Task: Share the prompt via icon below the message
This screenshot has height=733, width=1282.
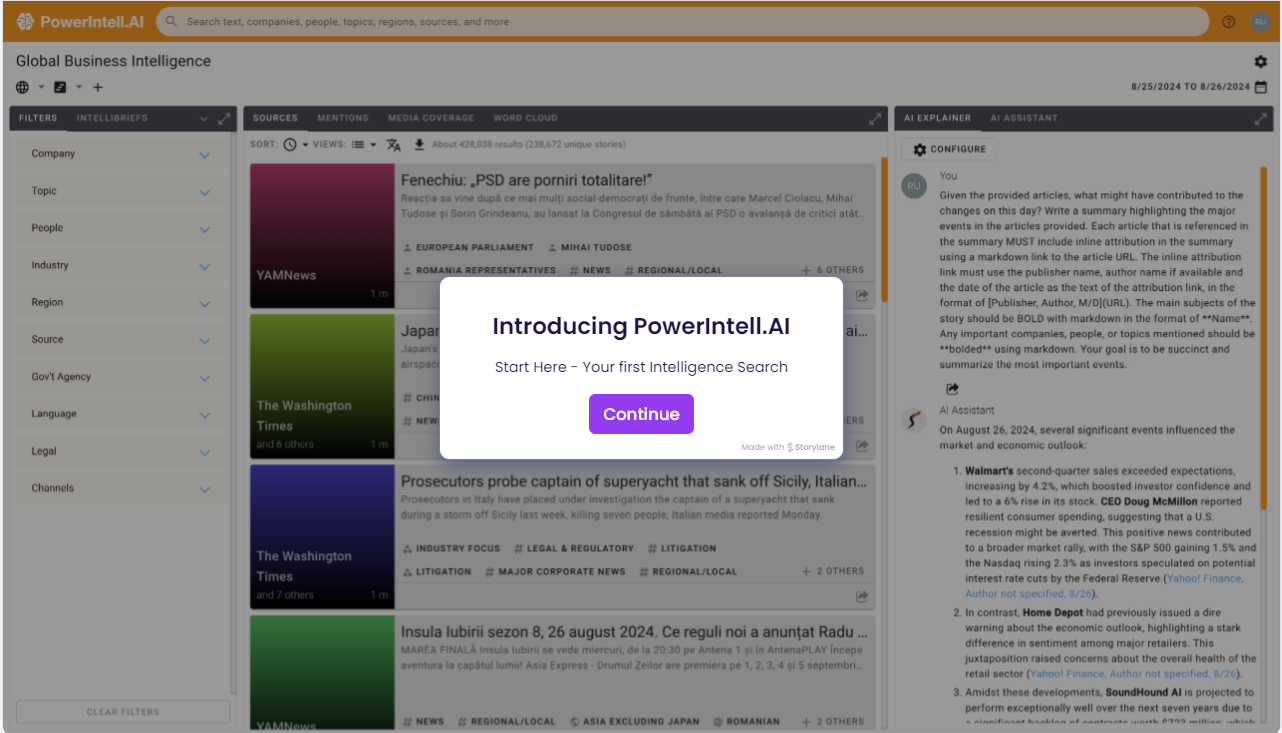Action: click(x=952, y=389)
